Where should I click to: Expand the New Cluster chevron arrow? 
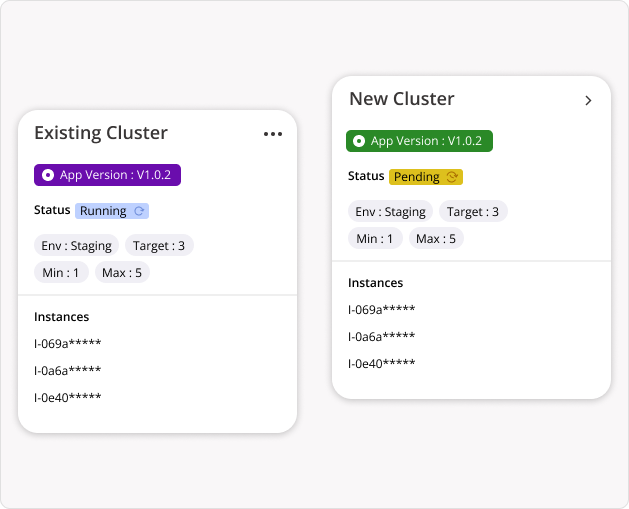588,100
